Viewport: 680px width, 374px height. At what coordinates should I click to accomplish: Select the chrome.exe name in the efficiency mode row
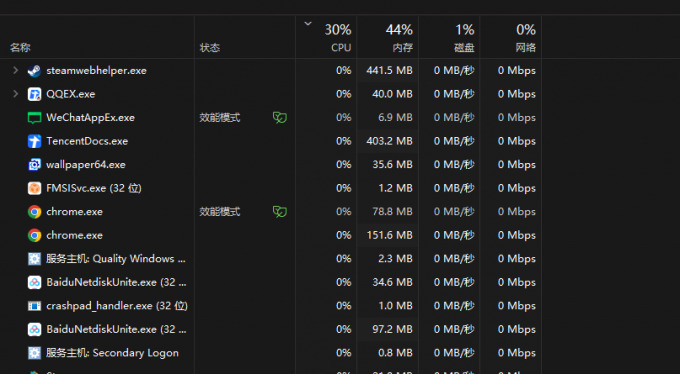point(75,212)
